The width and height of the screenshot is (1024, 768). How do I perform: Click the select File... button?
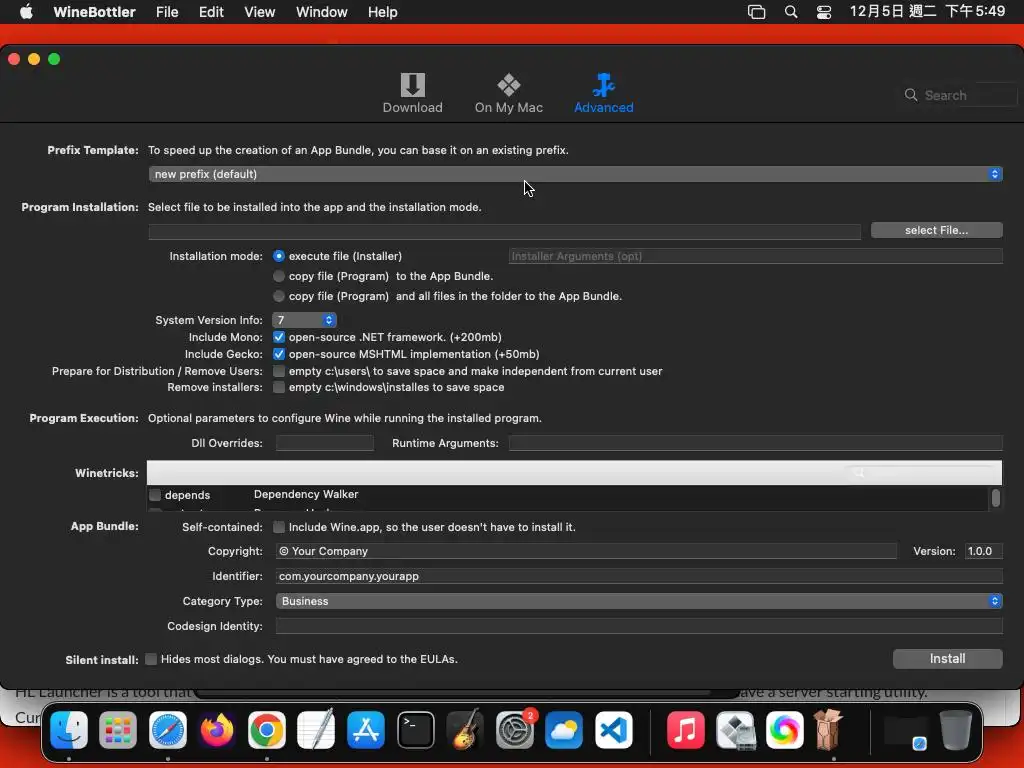point(936,230)
